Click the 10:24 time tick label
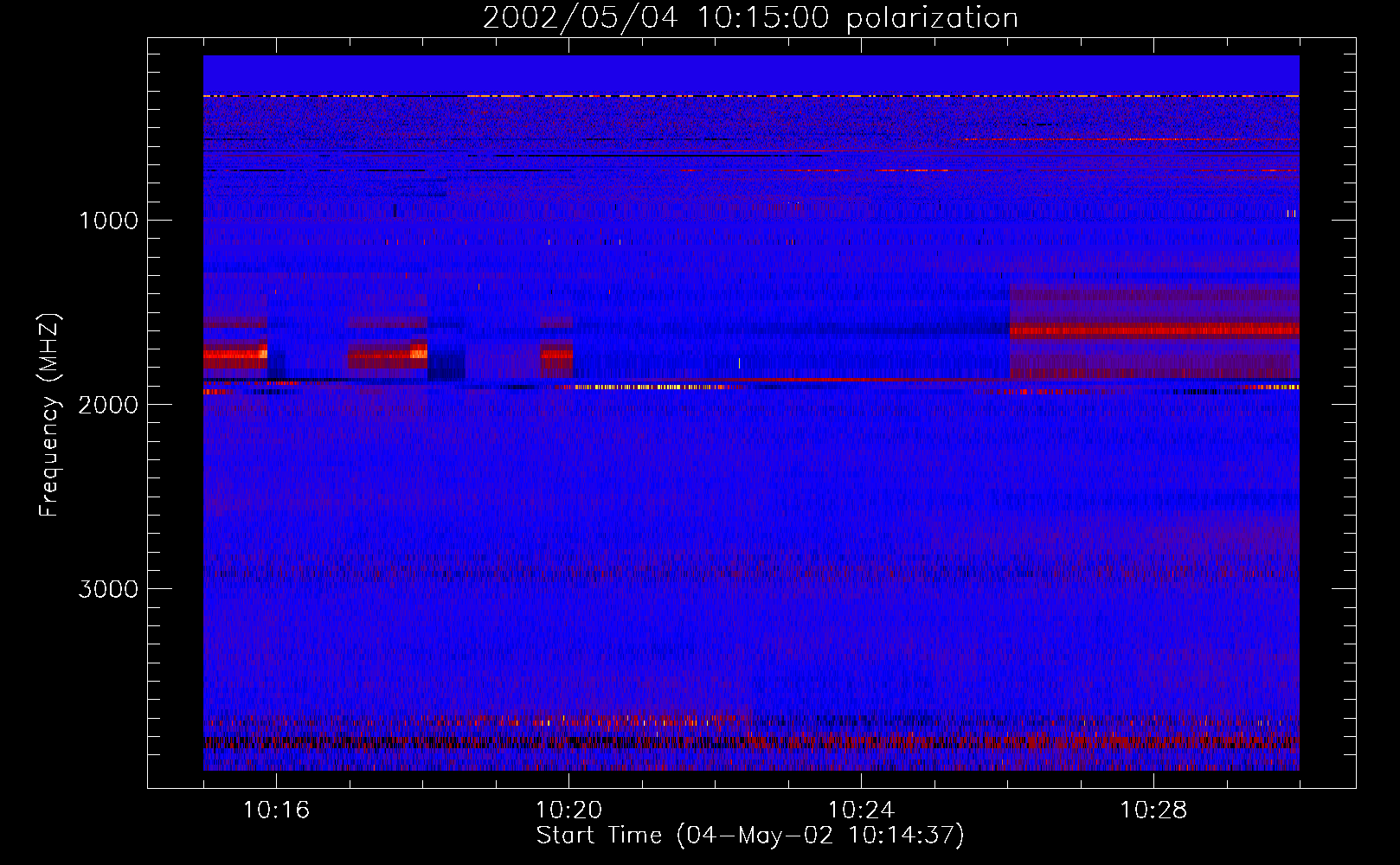This screenshot has width=1400, height=865. [861, 811]
